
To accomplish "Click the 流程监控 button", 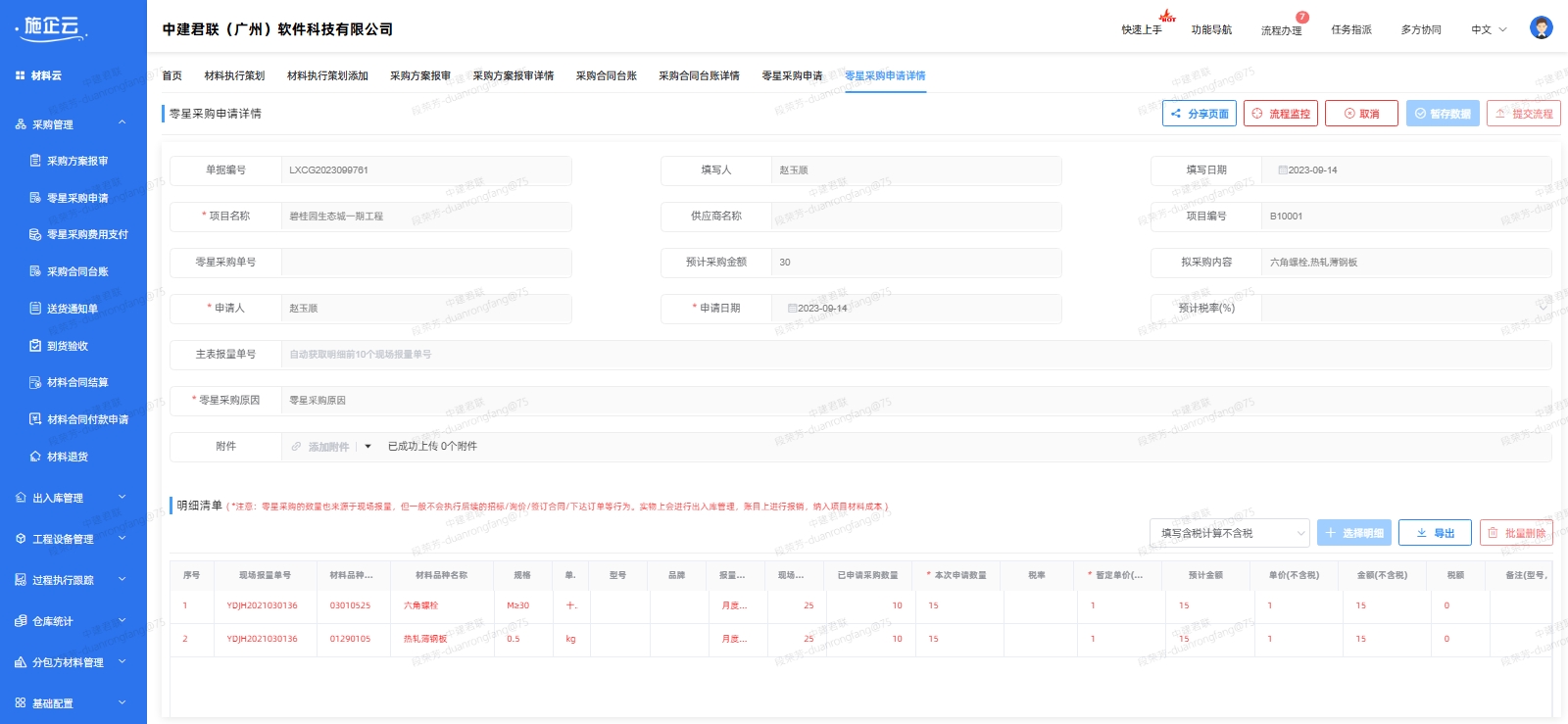I will [x=1280, y=114].
